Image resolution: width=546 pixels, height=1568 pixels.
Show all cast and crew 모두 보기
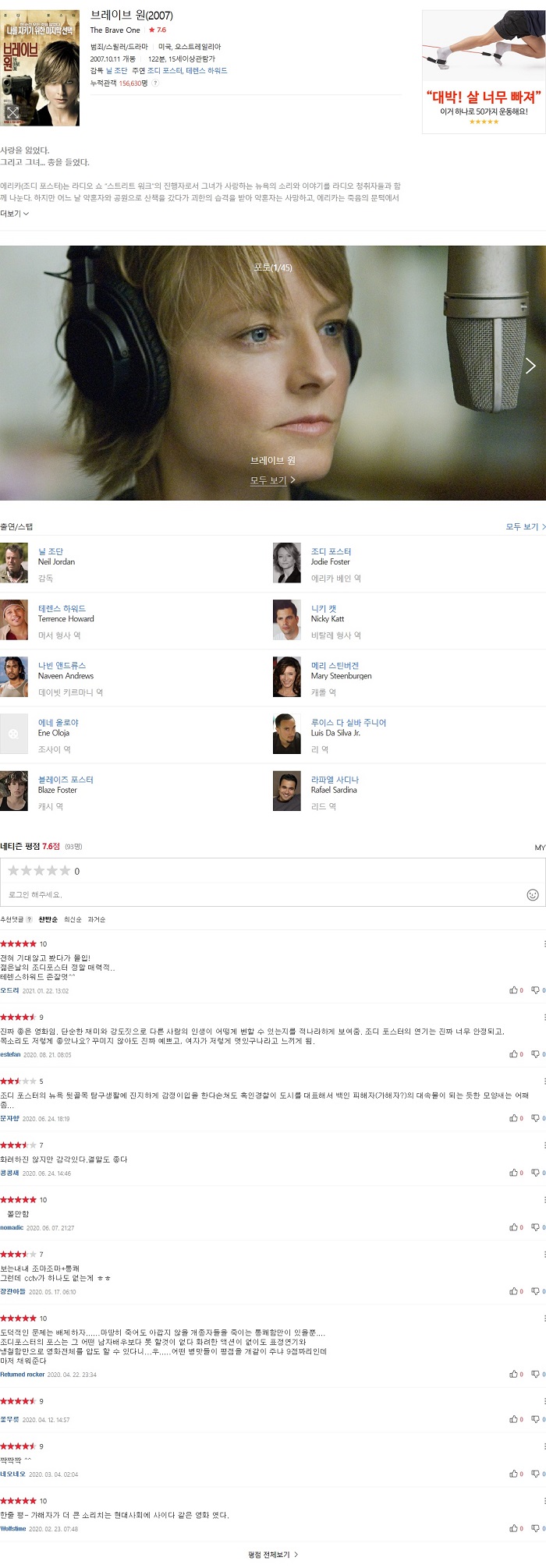(525, 526)
